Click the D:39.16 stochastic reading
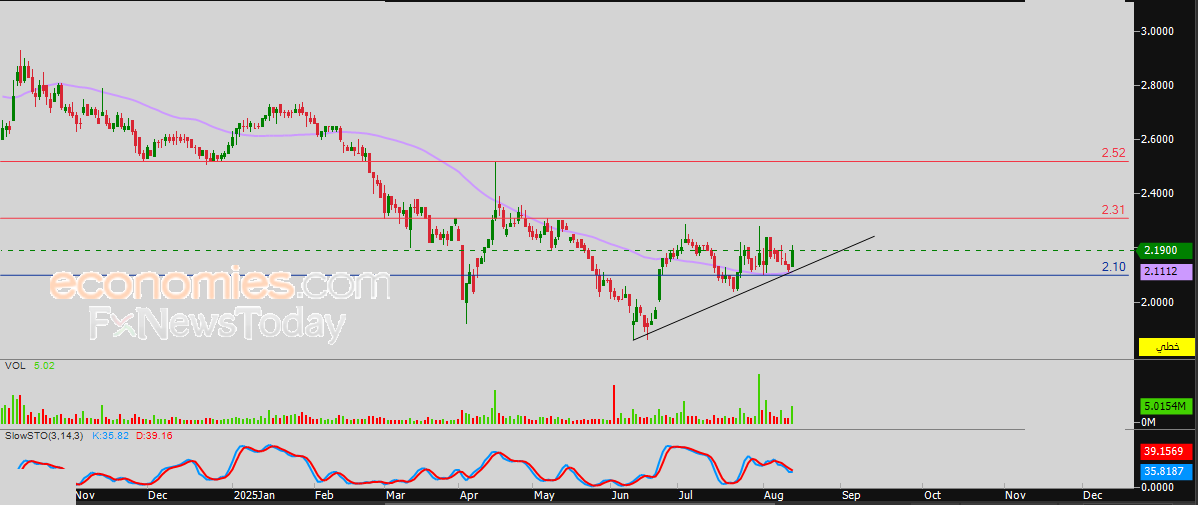Image resolution: width=1198 pixels, height=505 pixels. click(156, 435)
